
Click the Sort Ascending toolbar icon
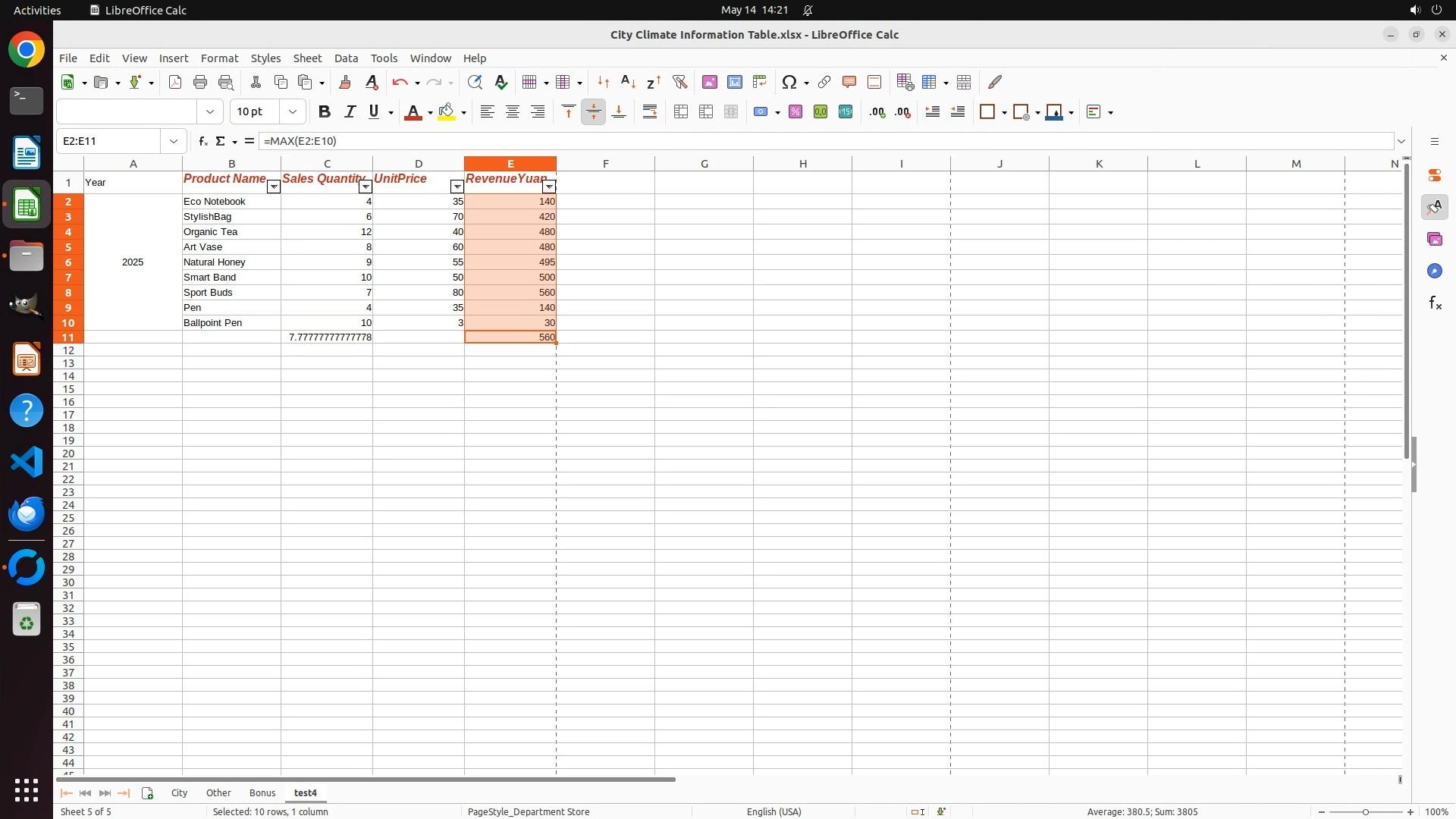(x=628, y=82)
